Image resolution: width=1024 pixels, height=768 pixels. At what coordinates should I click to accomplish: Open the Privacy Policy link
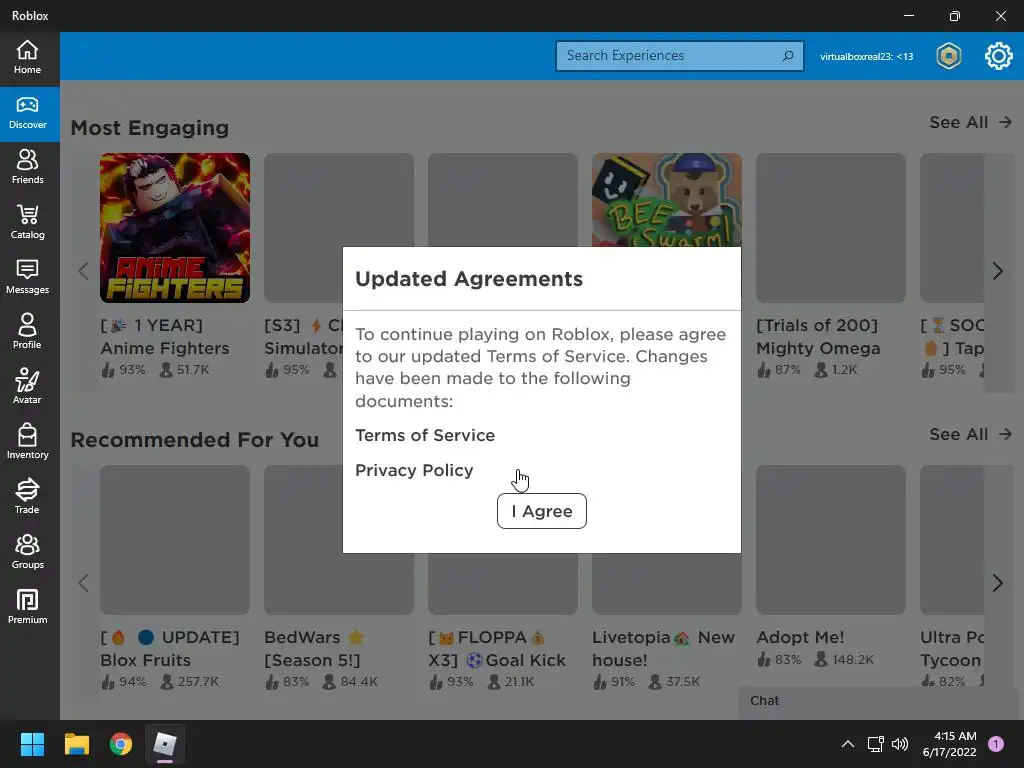[414, 470]
